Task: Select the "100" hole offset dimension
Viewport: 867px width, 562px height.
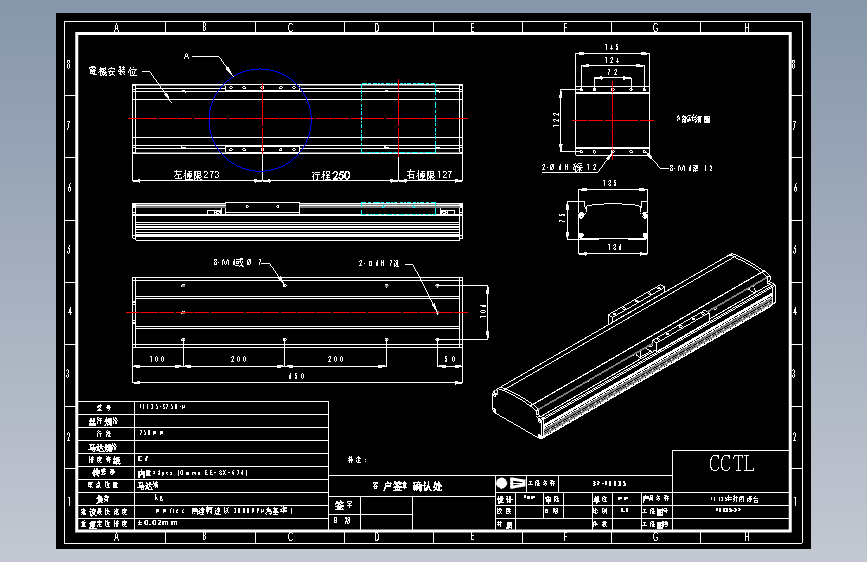Action: pyautogui.click(x=157, y=359)
